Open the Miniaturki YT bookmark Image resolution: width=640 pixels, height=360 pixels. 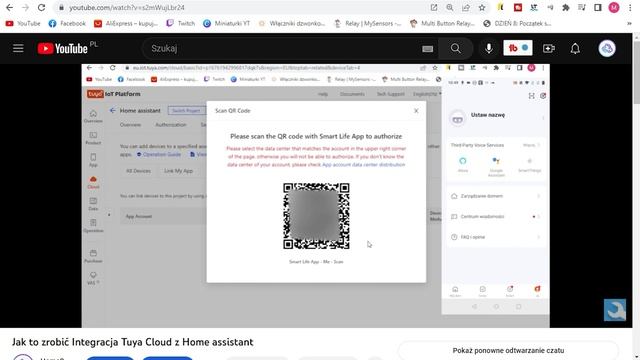tap(227, 23)
